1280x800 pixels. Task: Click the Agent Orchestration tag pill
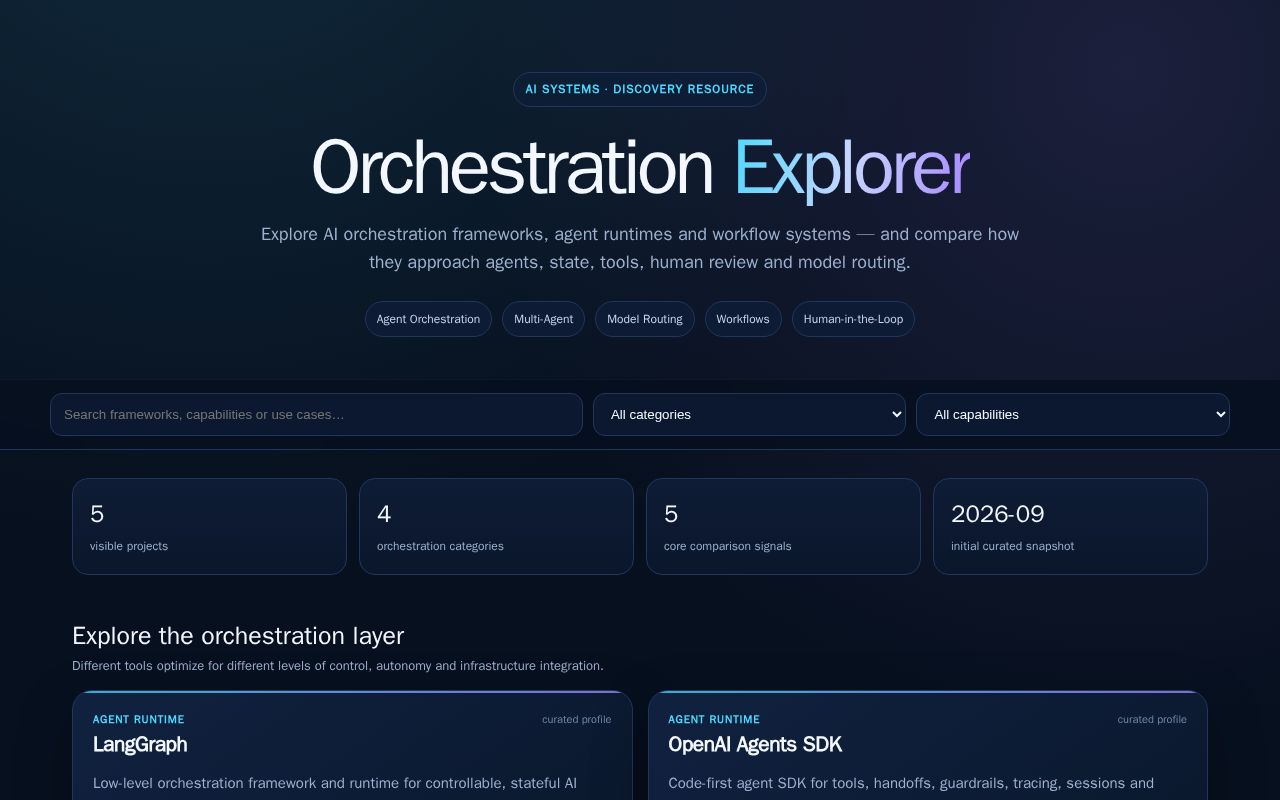tap(428, 319)
